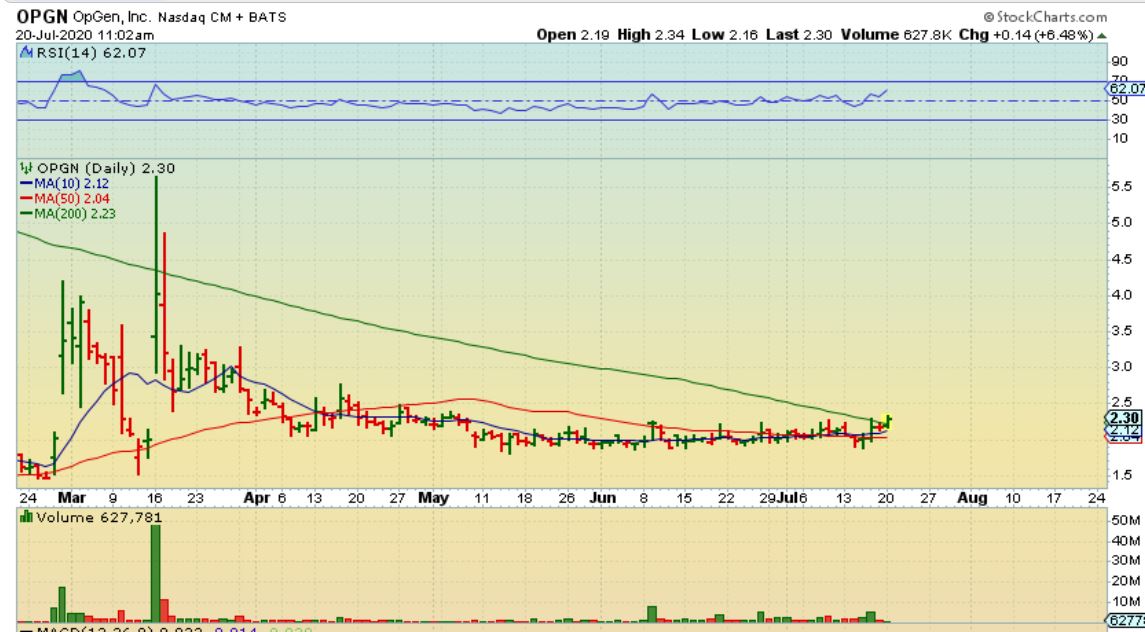Click the RSI peak shaded above 70

[x=71, y=76]
